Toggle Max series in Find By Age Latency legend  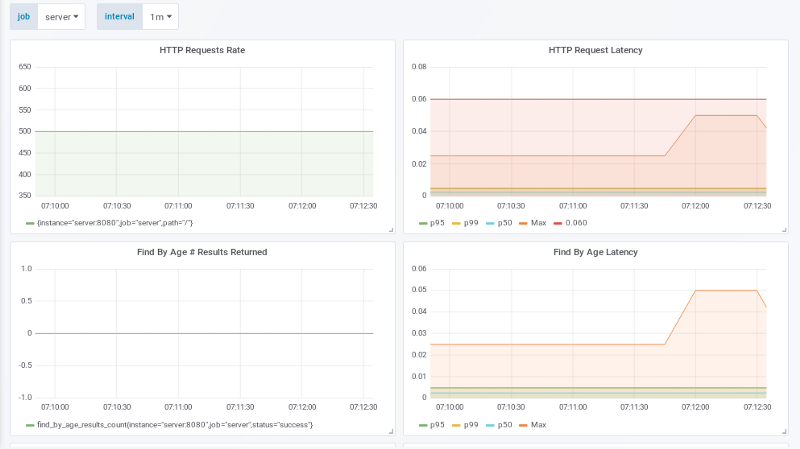pyautogui.click(x=538, y=425)
